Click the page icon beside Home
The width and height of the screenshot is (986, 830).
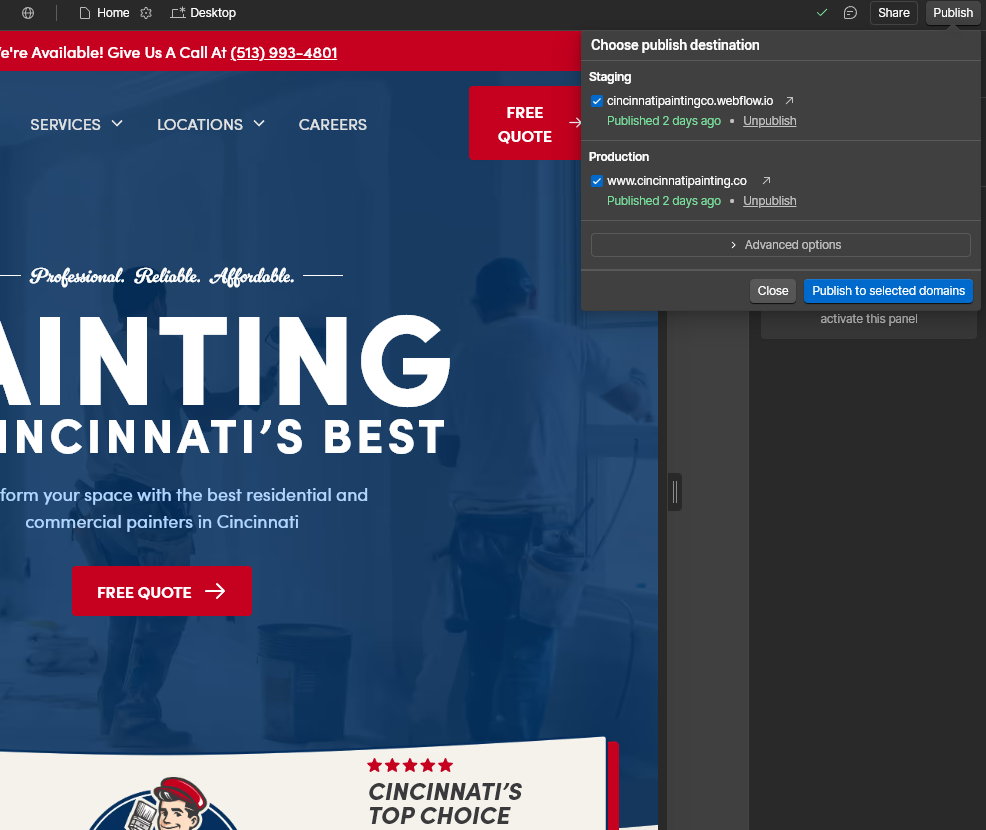point(85,13)
